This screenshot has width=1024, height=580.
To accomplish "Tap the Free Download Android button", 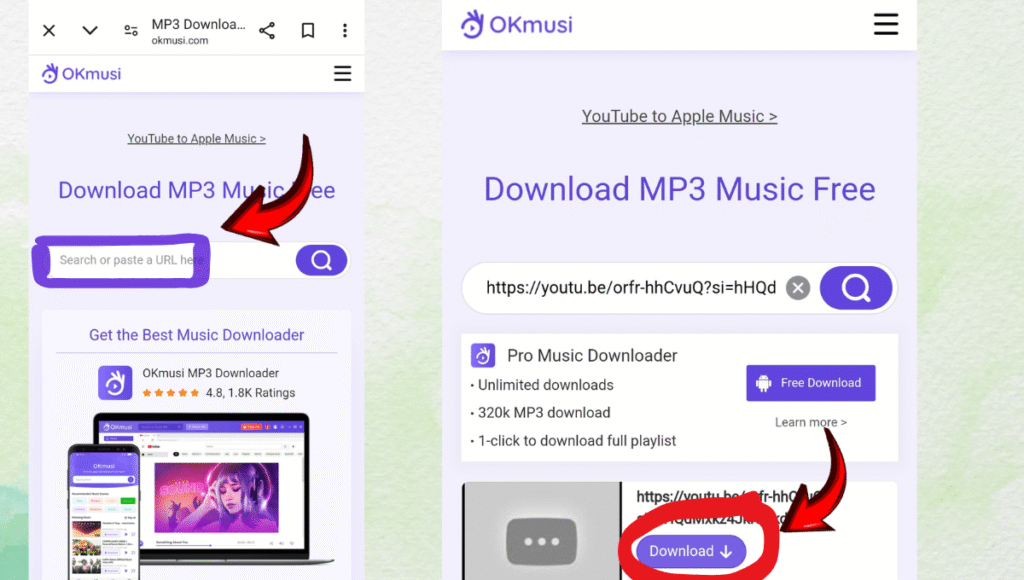I will pos(810,383).
